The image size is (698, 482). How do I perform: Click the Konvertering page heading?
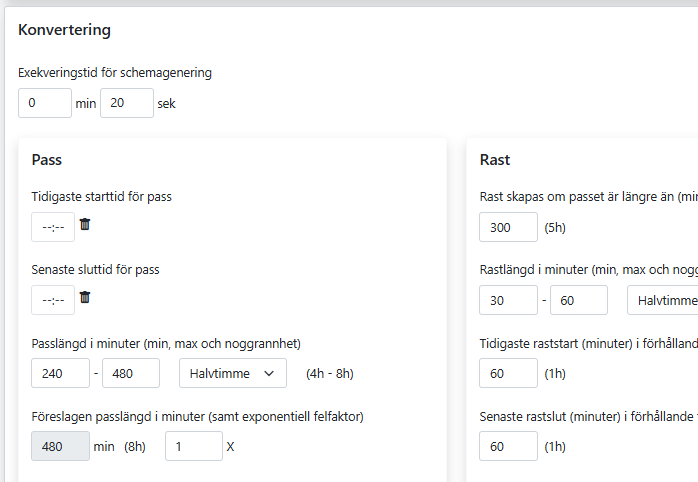(65, 30)
